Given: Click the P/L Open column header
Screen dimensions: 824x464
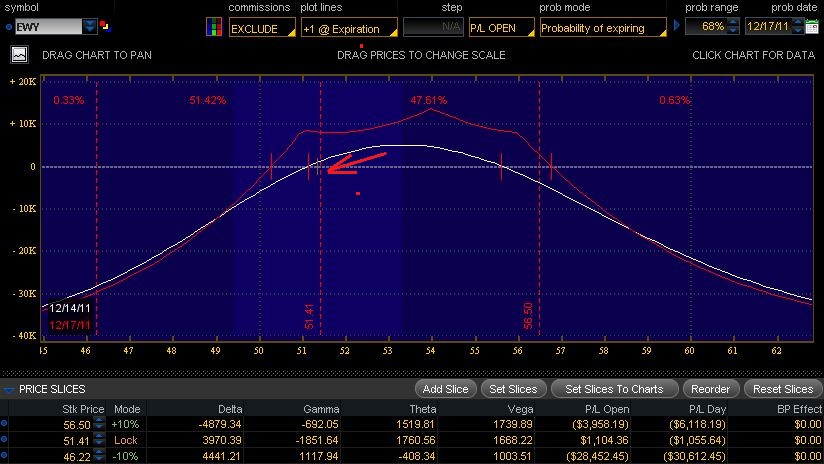Looking at the screenshot, I should [x=607, y=409].
